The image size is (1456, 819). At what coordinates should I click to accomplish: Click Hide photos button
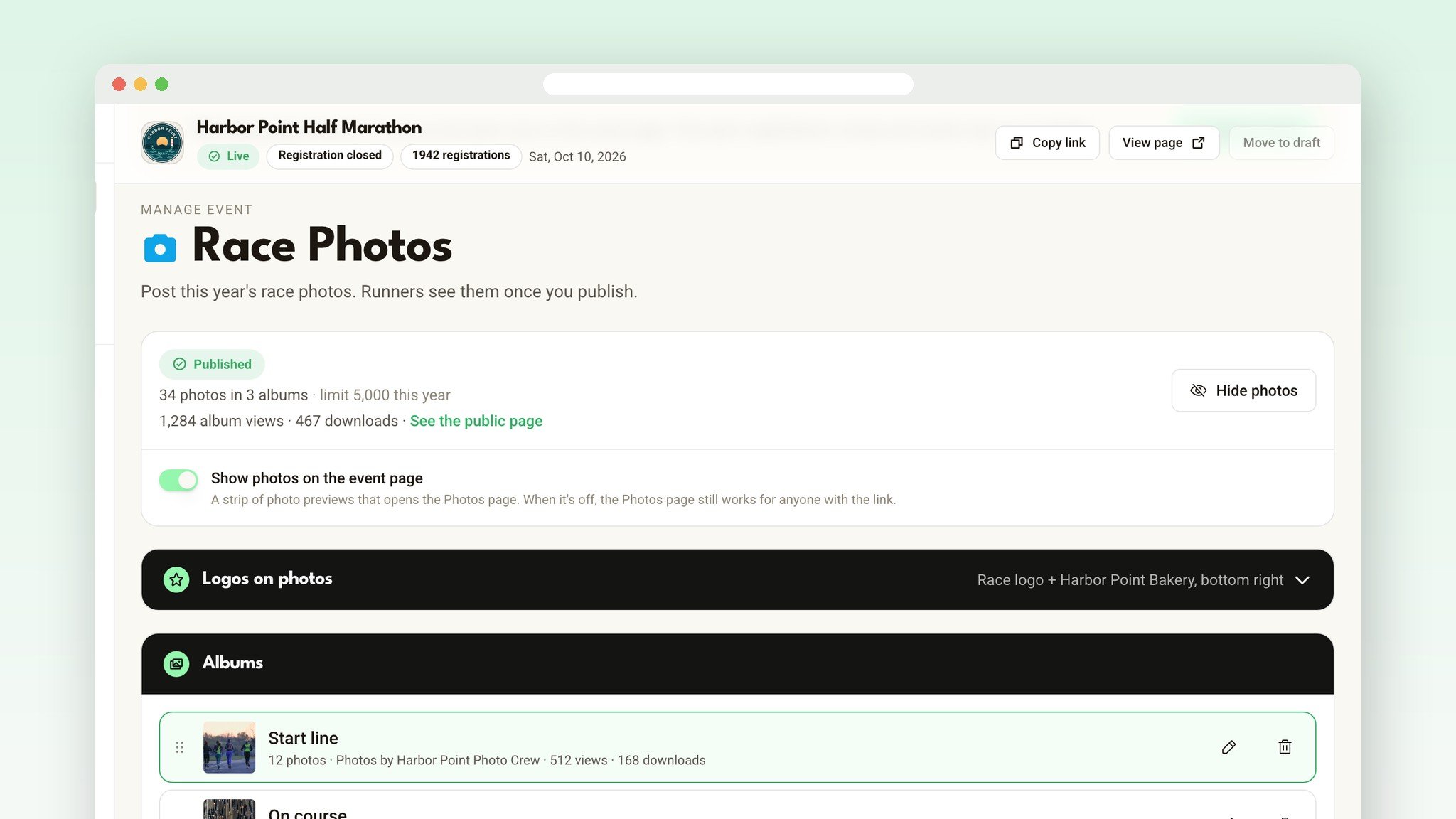coord(1243,390)
